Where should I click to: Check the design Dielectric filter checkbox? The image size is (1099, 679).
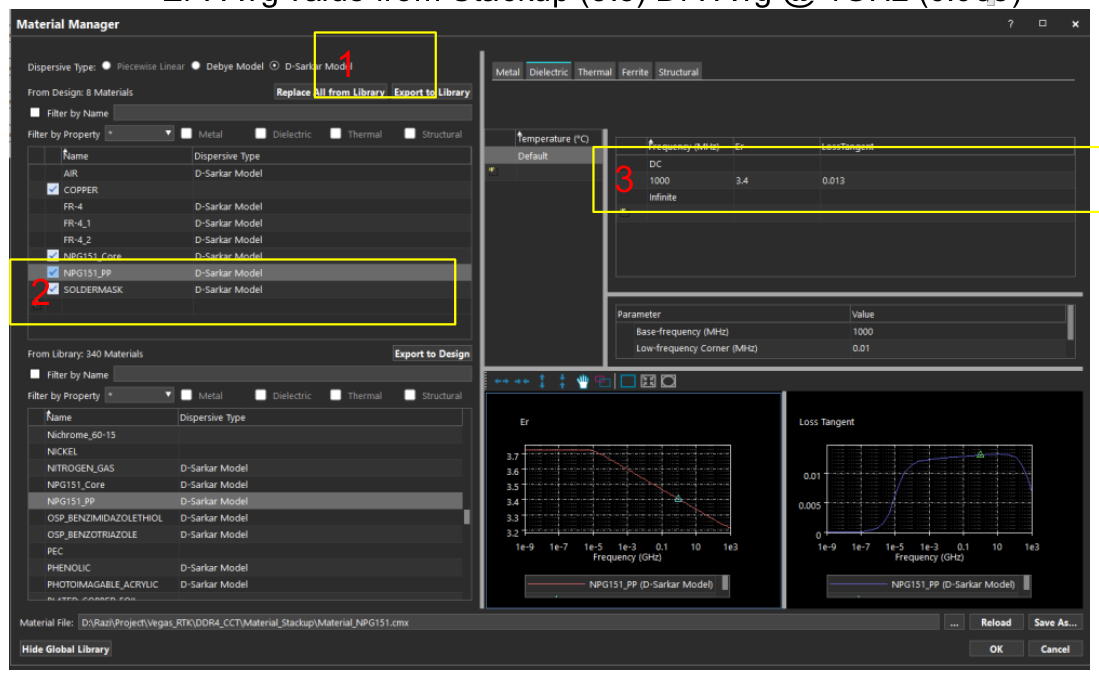261,133
